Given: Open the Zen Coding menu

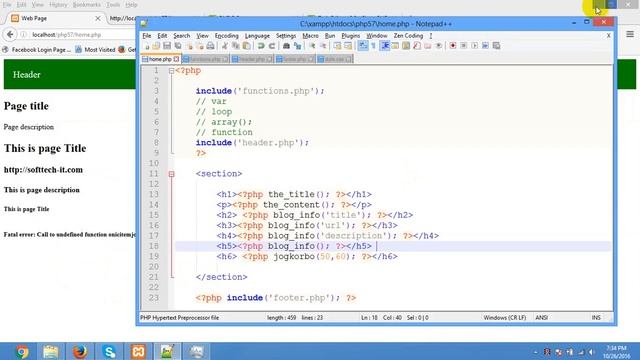Looking at the screenshot, I should pyautogui.click(x=408, y=36).
